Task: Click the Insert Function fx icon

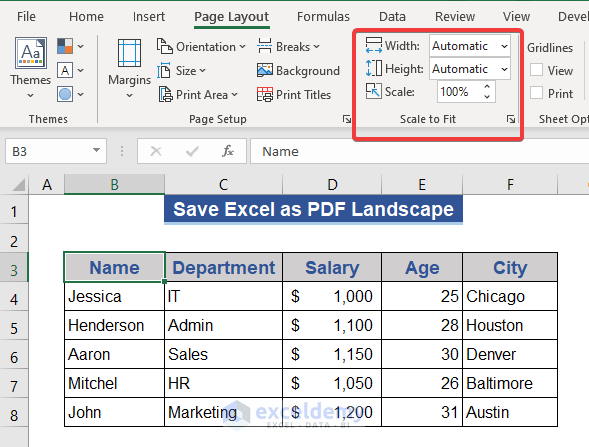Action: (228, 151)
